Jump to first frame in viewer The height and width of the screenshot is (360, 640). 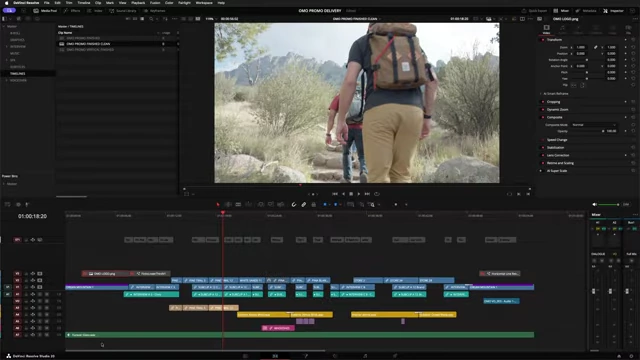[335, 194]
